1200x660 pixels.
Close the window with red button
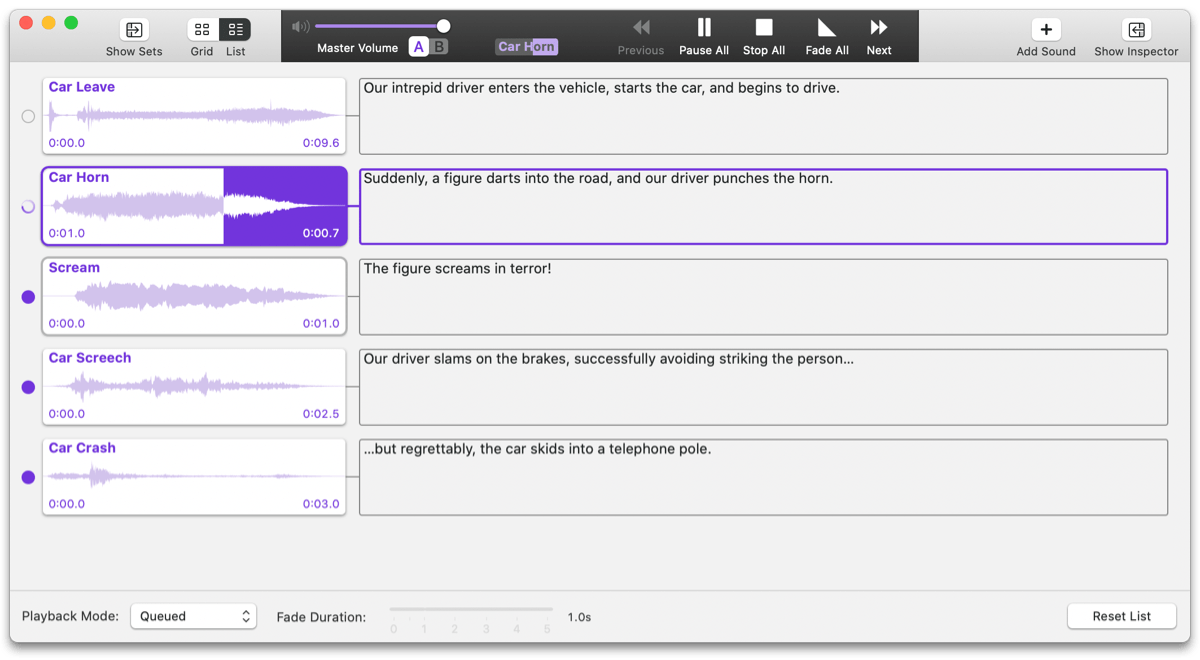[x=27, y=23]
